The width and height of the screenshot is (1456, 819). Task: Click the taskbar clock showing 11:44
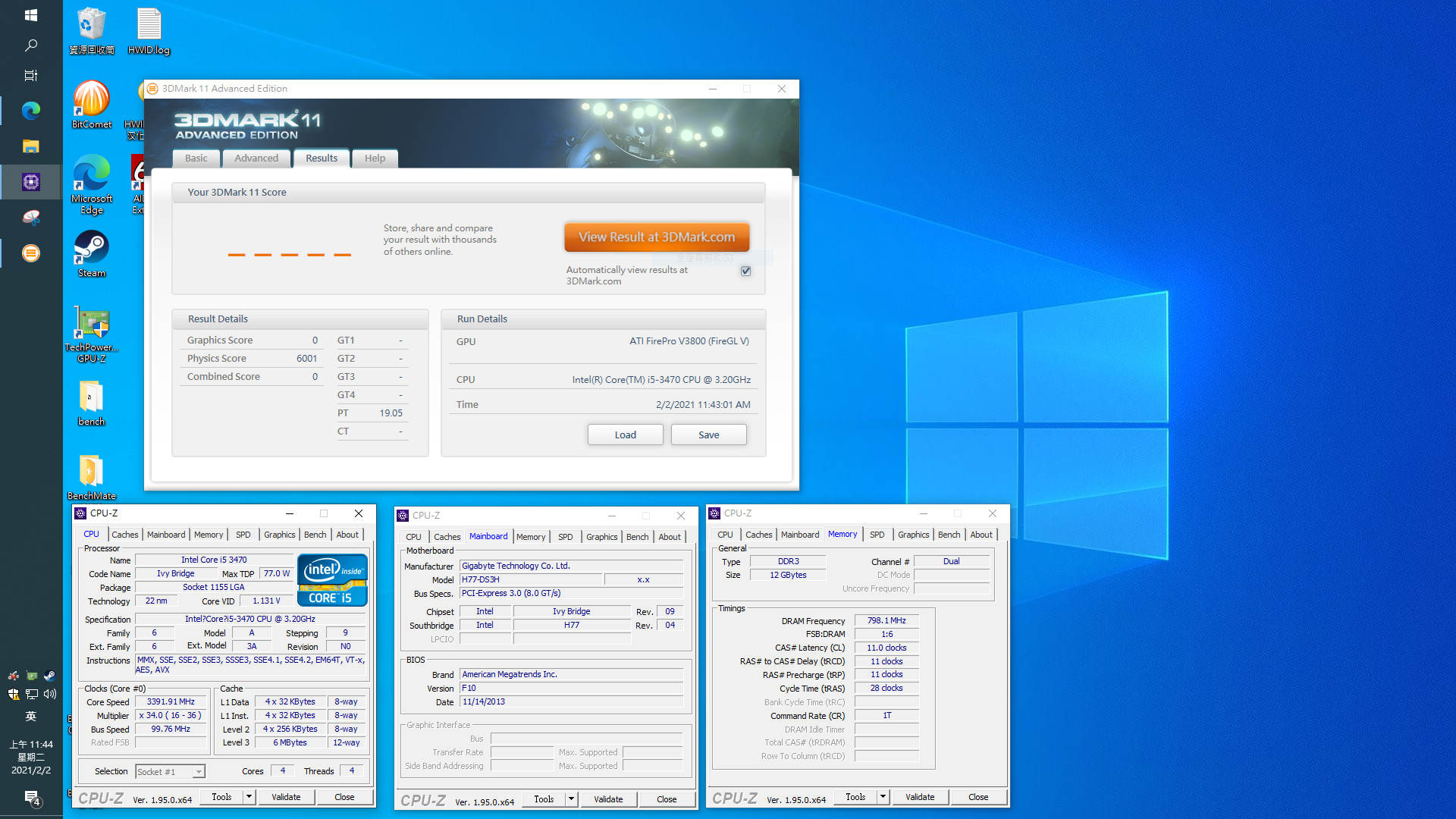tap(31, 757)
